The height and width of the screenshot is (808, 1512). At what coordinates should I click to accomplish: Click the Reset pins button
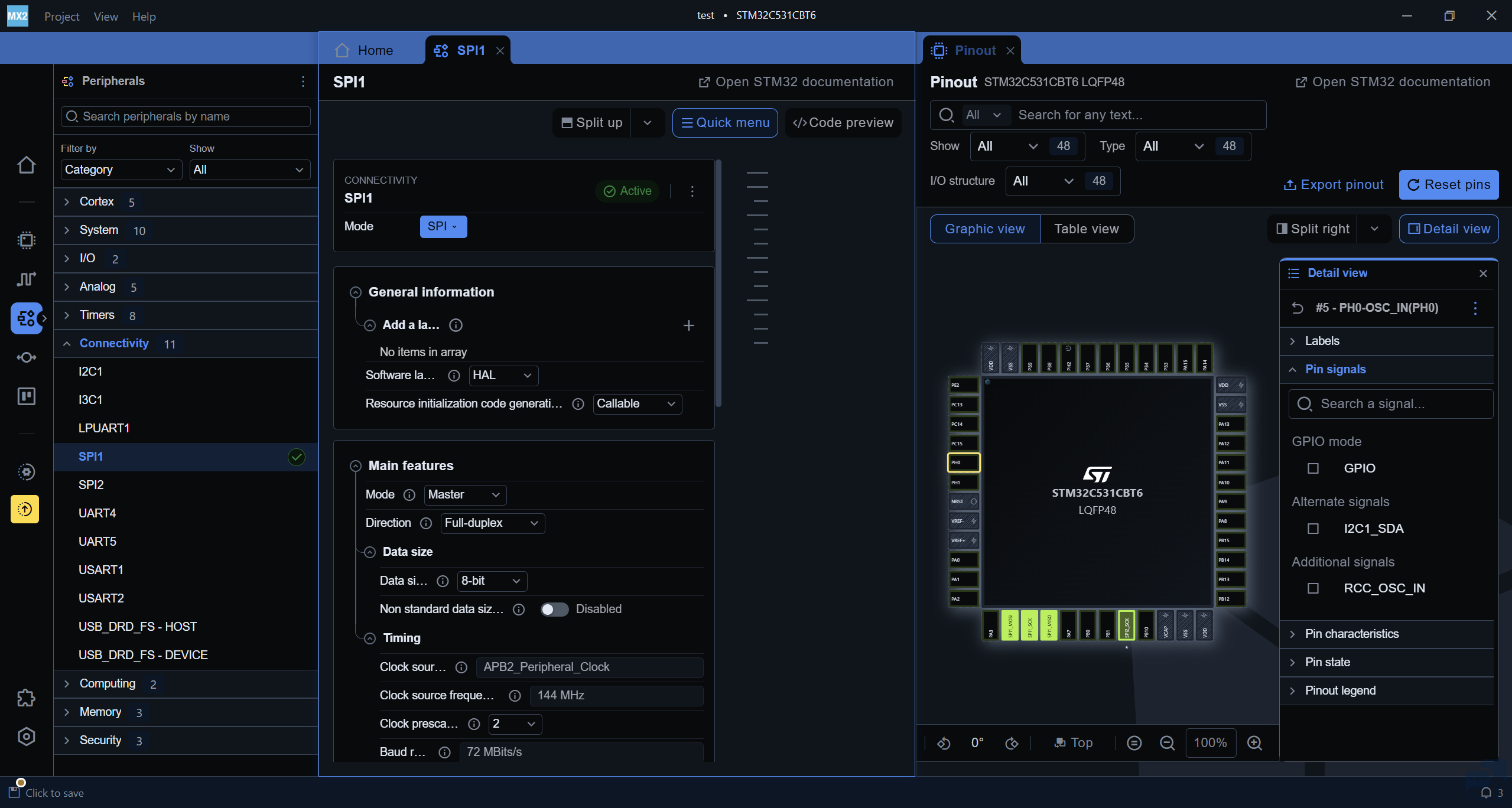coord(1448,185)
